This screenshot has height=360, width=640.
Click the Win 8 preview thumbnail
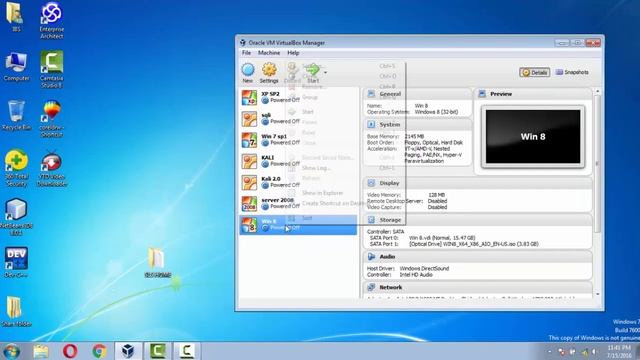coord(533,137)
